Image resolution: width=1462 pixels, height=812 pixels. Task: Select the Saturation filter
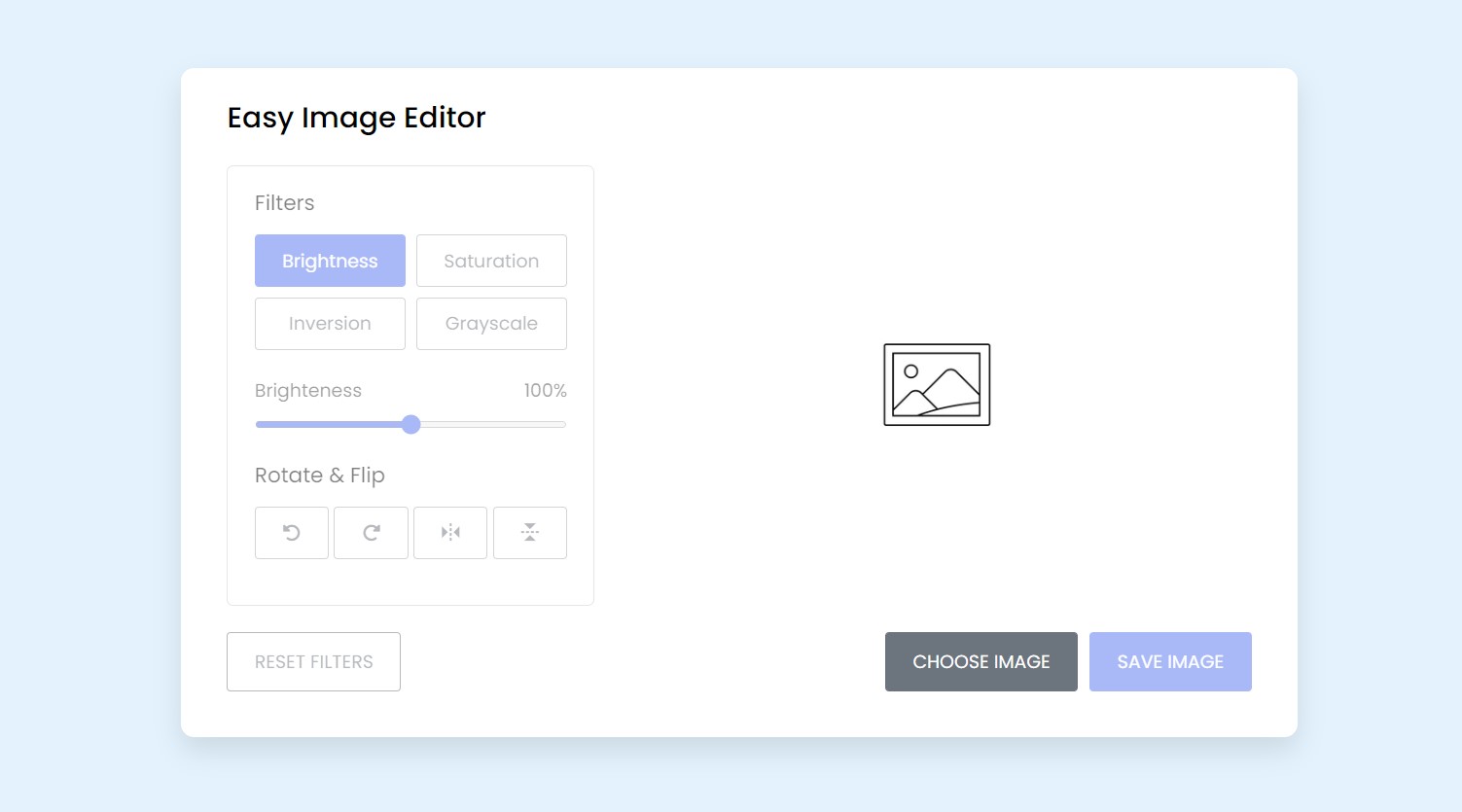[491, 260]
